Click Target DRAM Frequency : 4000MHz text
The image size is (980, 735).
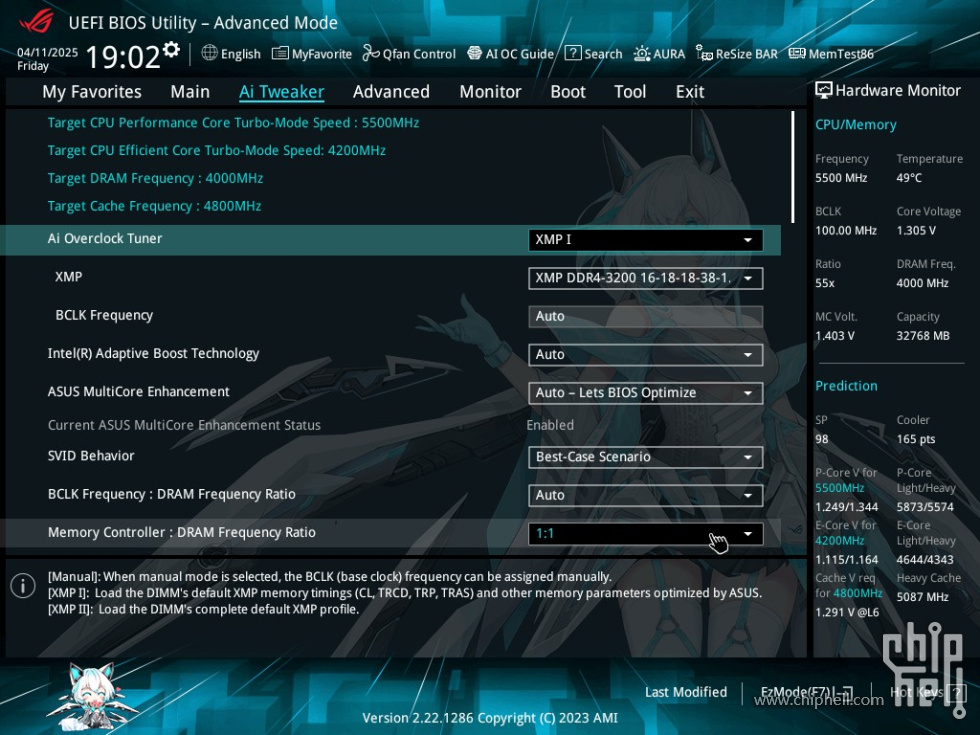coord(155,179)
